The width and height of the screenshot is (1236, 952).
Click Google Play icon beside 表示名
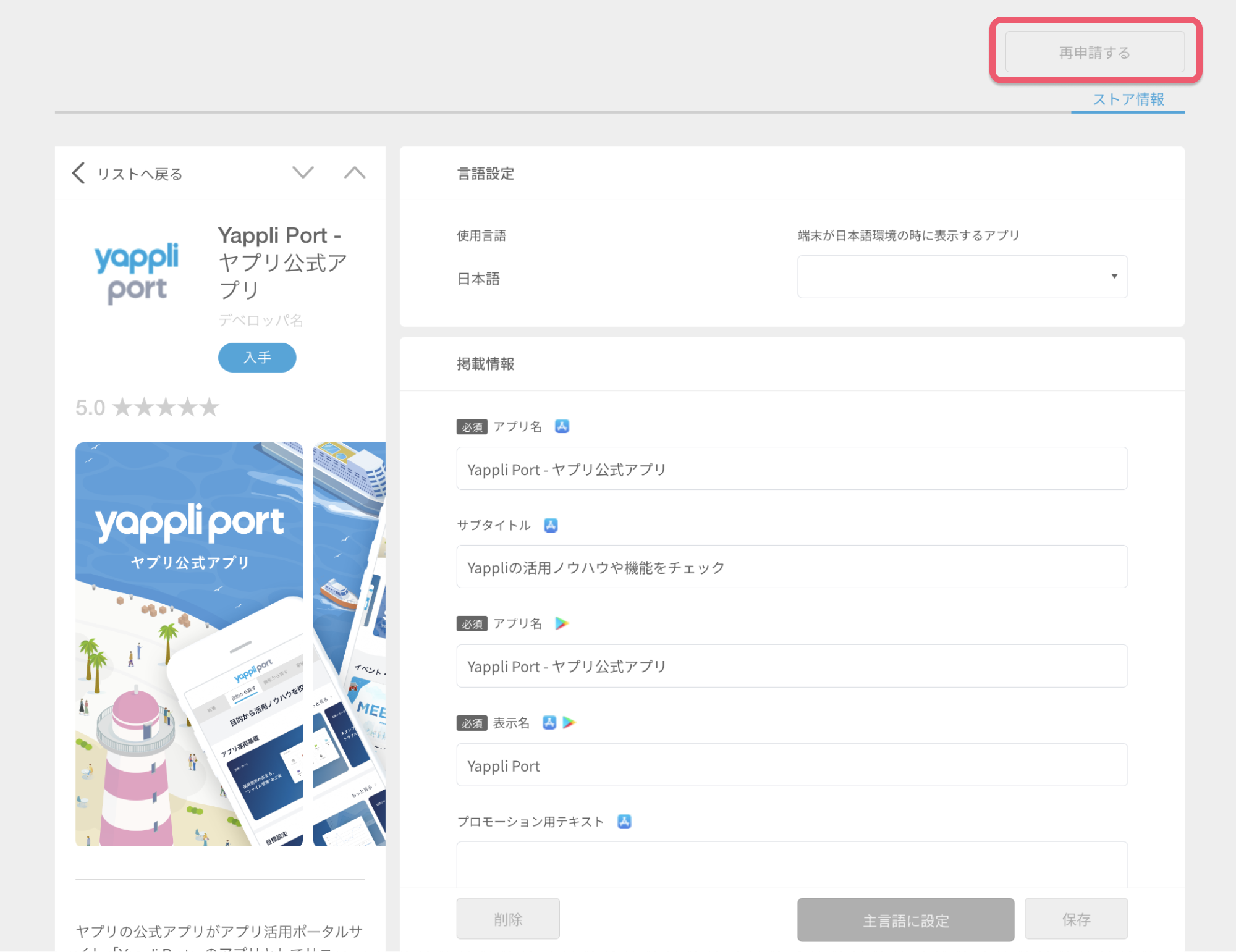(x=569, y=722)
